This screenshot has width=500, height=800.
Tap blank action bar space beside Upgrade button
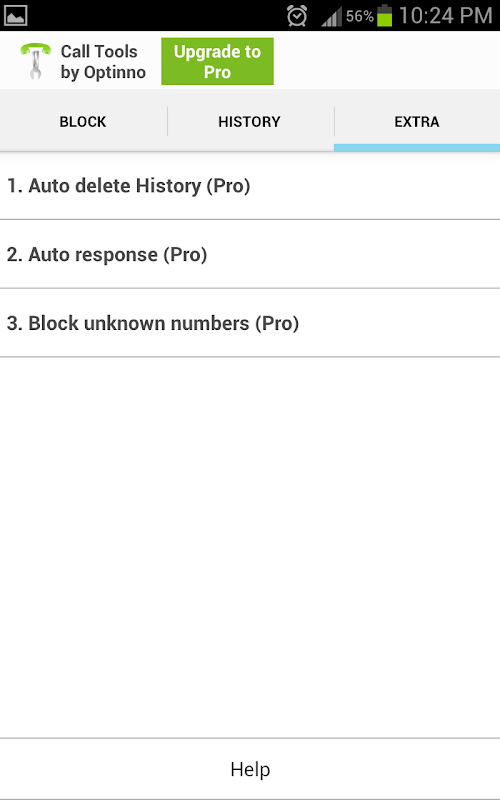tap(387, 61)
